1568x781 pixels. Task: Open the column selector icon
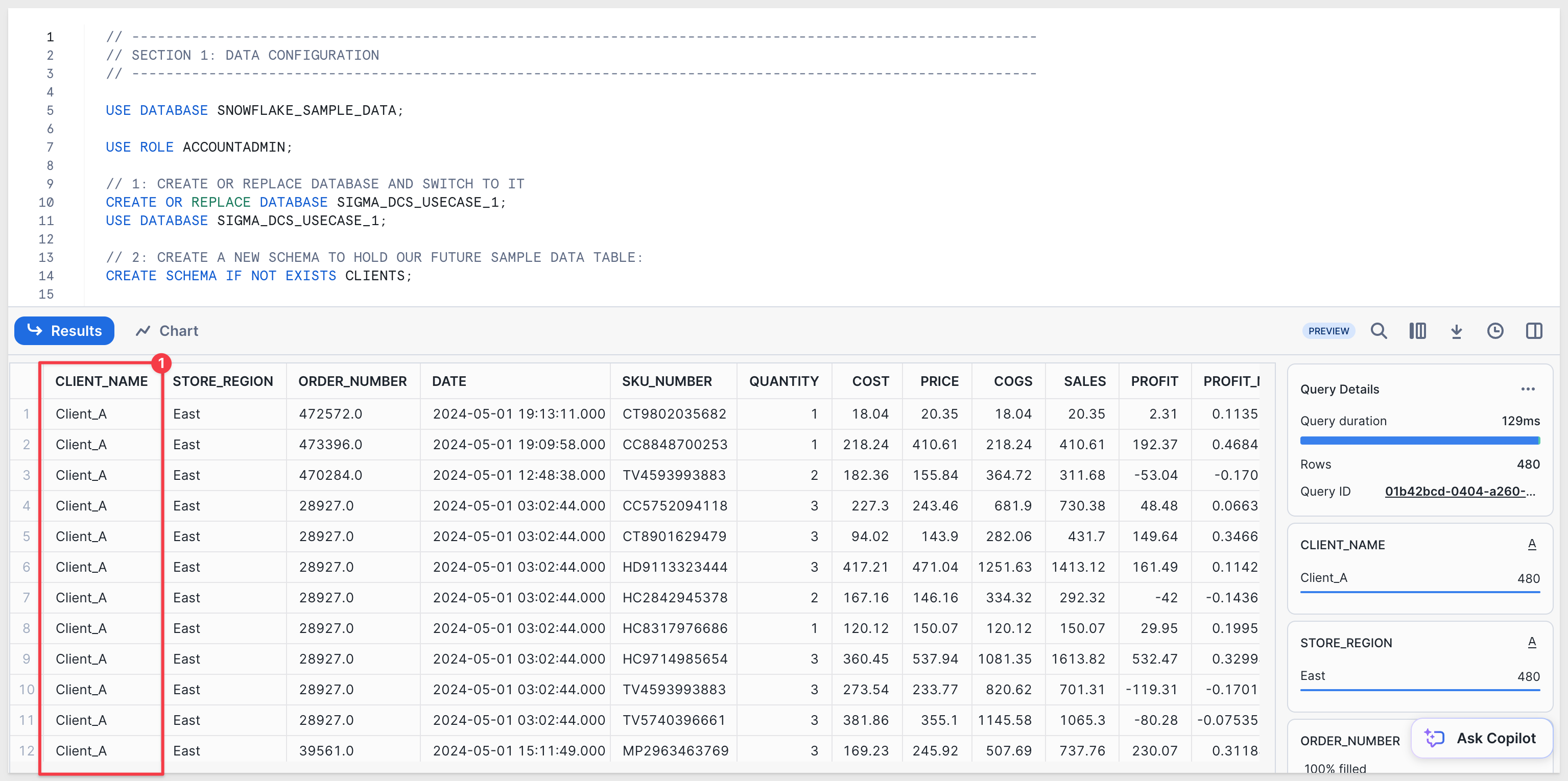point(1418,331)
